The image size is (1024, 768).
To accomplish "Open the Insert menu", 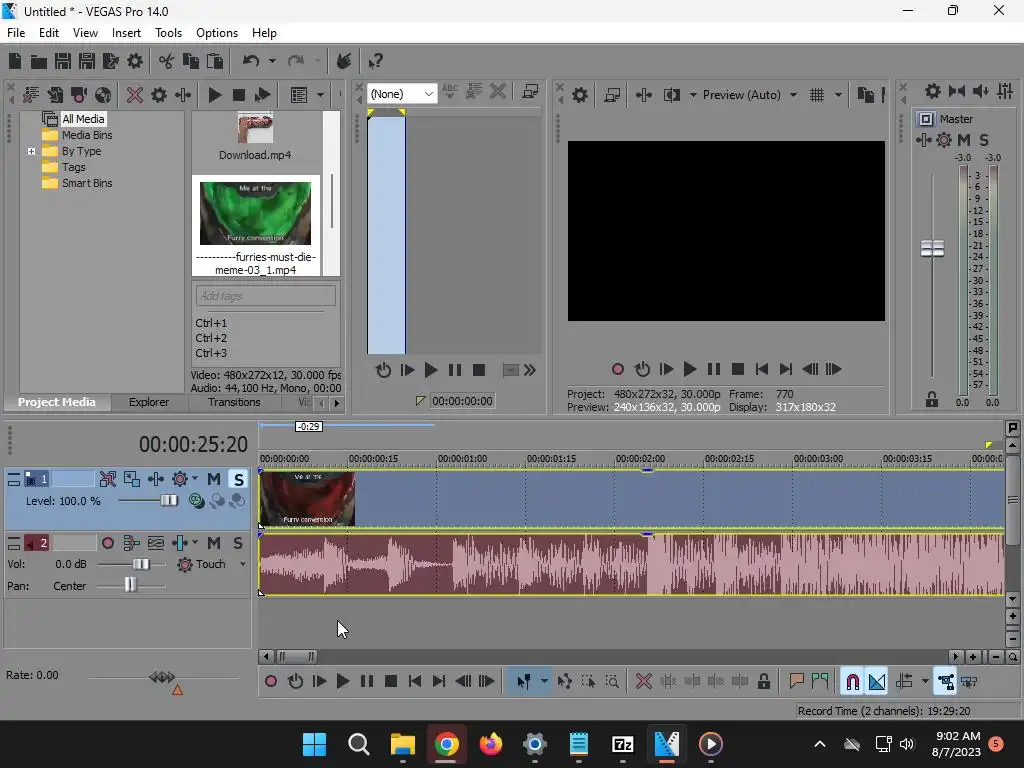I will tap(126, 33).
